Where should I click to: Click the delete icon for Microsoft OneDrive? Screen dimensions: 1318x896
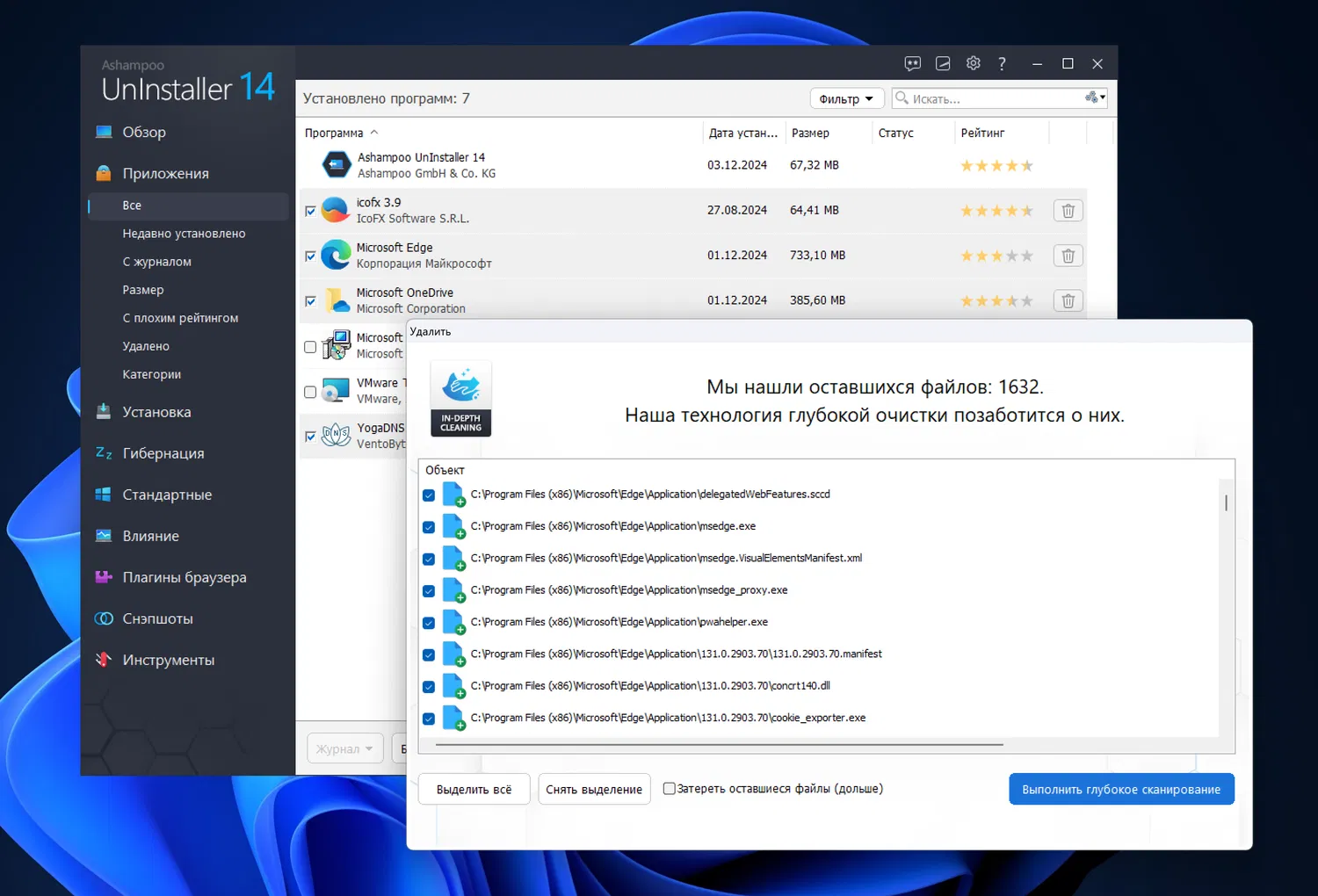coord(1068,300)
